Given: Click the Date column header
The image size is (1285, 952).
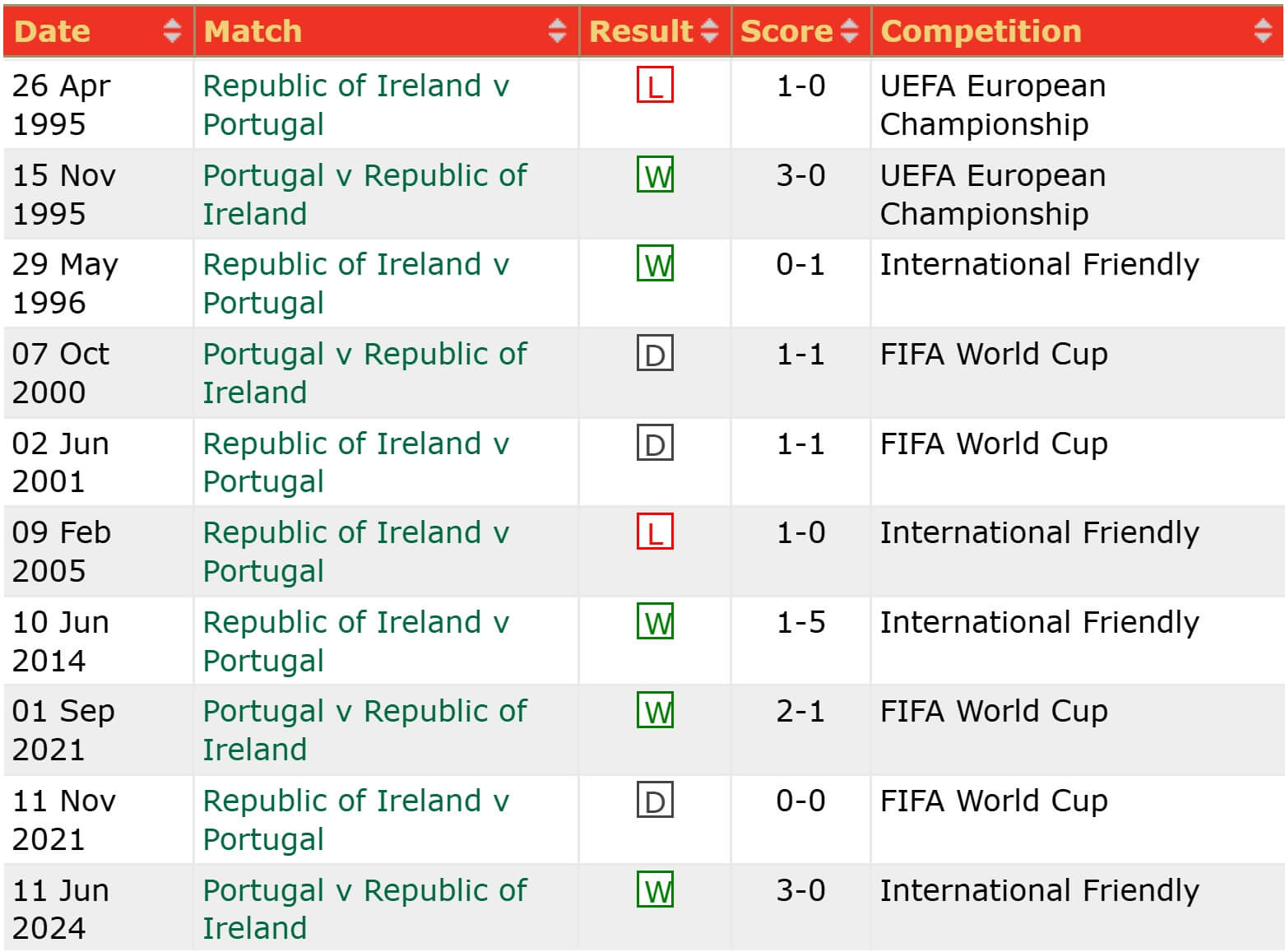Looking at the screenshot, I should tap(52, 31).
